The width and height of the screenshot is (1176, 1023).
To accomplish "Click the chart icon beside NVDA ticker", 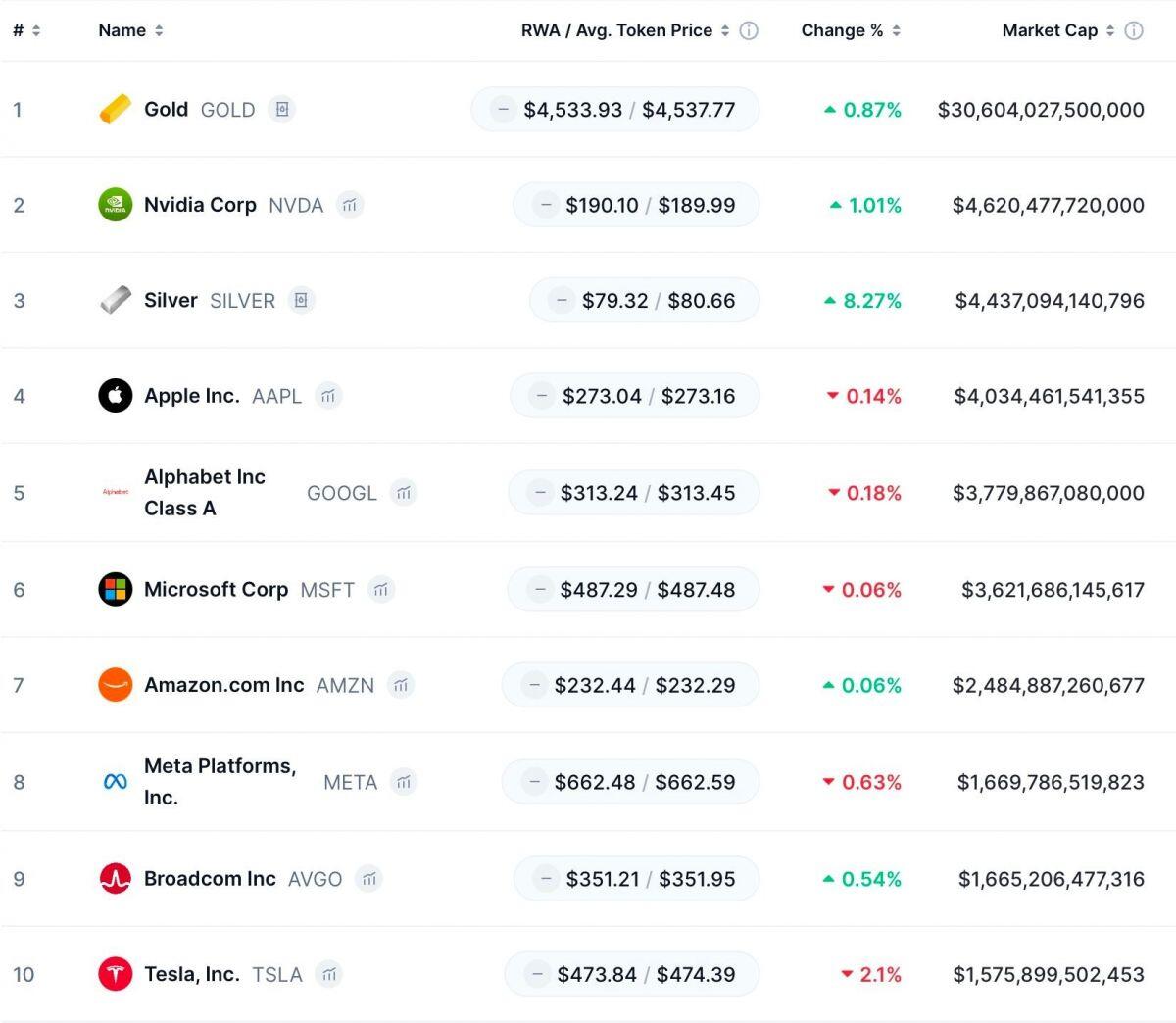I will point(350,205).
